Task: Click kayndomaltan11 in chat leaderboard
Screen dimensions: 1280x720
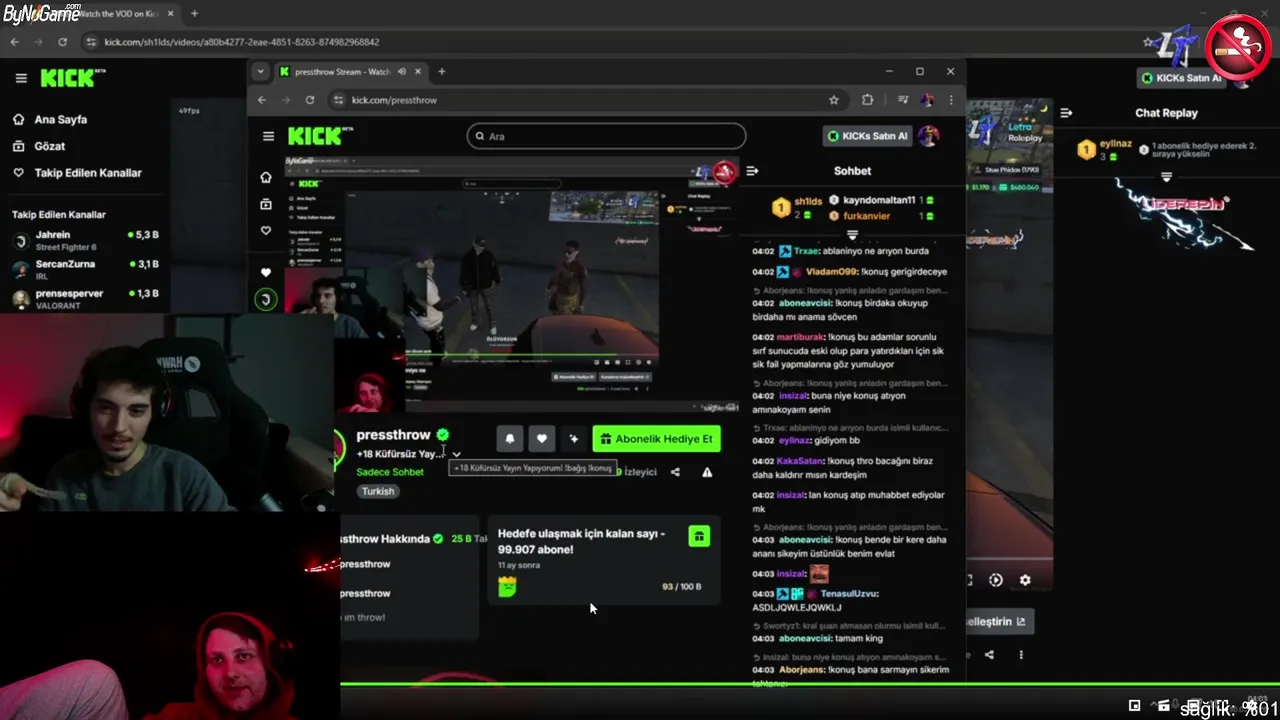Action: pos(879,200)
